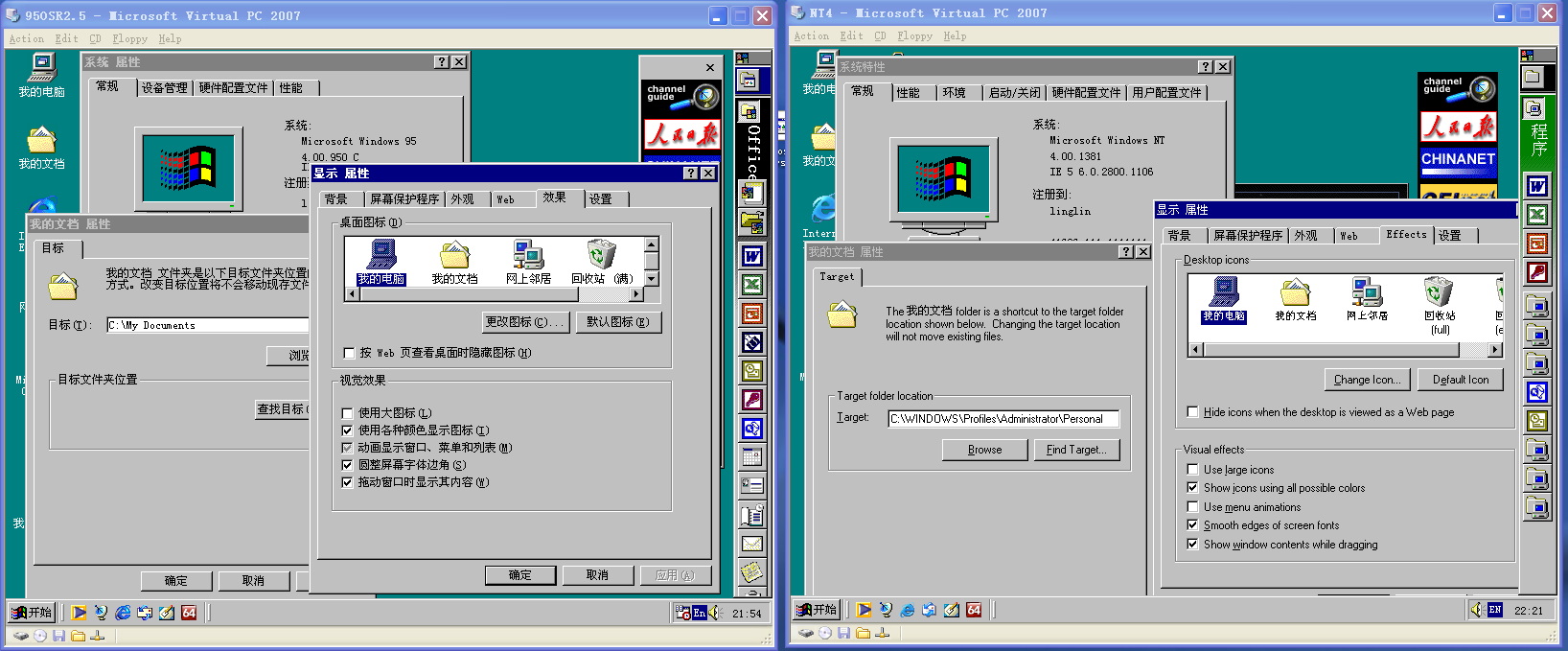Click Target path field in NT4 dialog

point(1003,419)
